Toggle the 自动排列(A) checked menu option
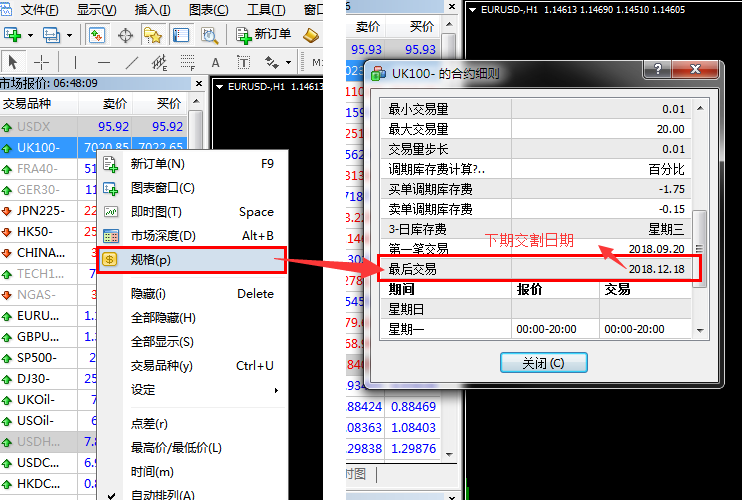This screenshot has width=742, height=500. (162, 494)
